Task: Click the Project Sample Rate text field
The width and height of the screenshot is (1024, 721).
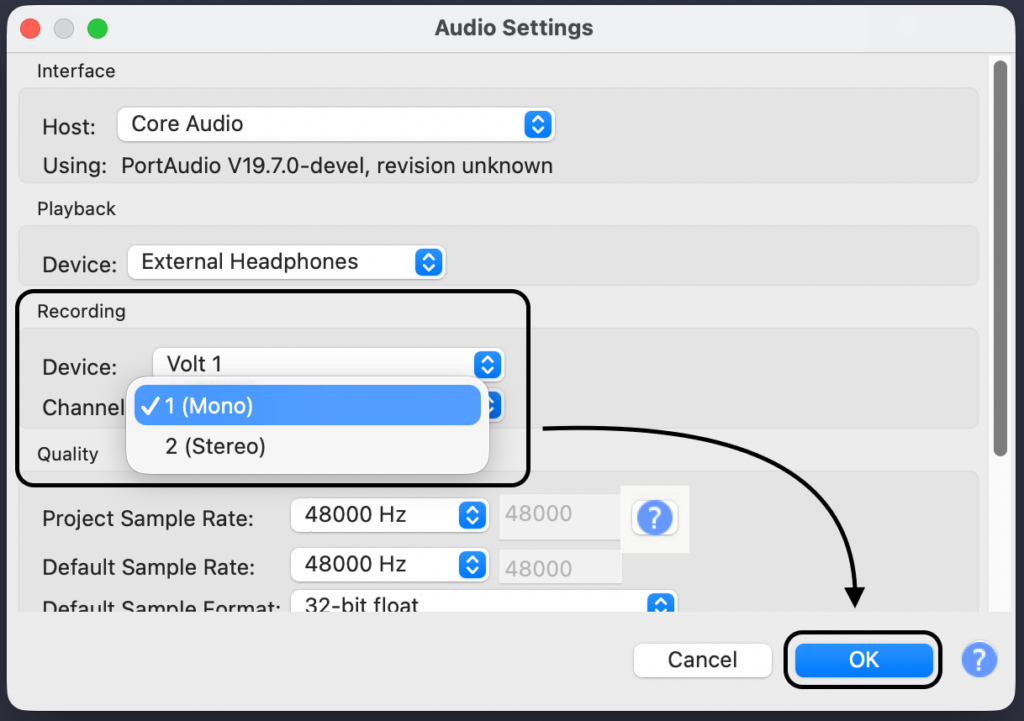Action: click(559, 515)
